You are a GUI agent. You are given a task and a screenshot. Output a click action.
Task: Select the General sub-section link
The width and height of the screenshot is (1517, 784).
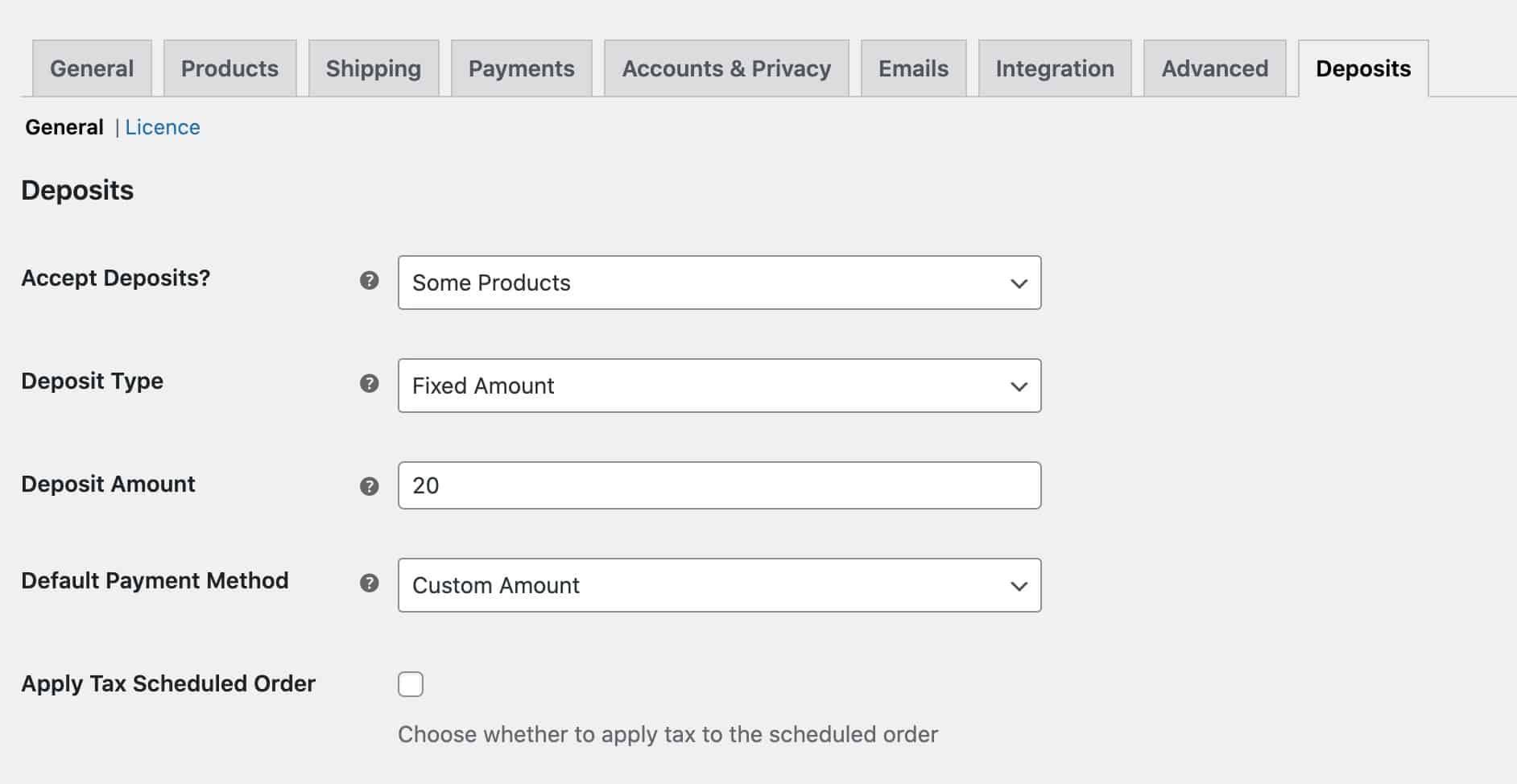[x=64, y=127]
